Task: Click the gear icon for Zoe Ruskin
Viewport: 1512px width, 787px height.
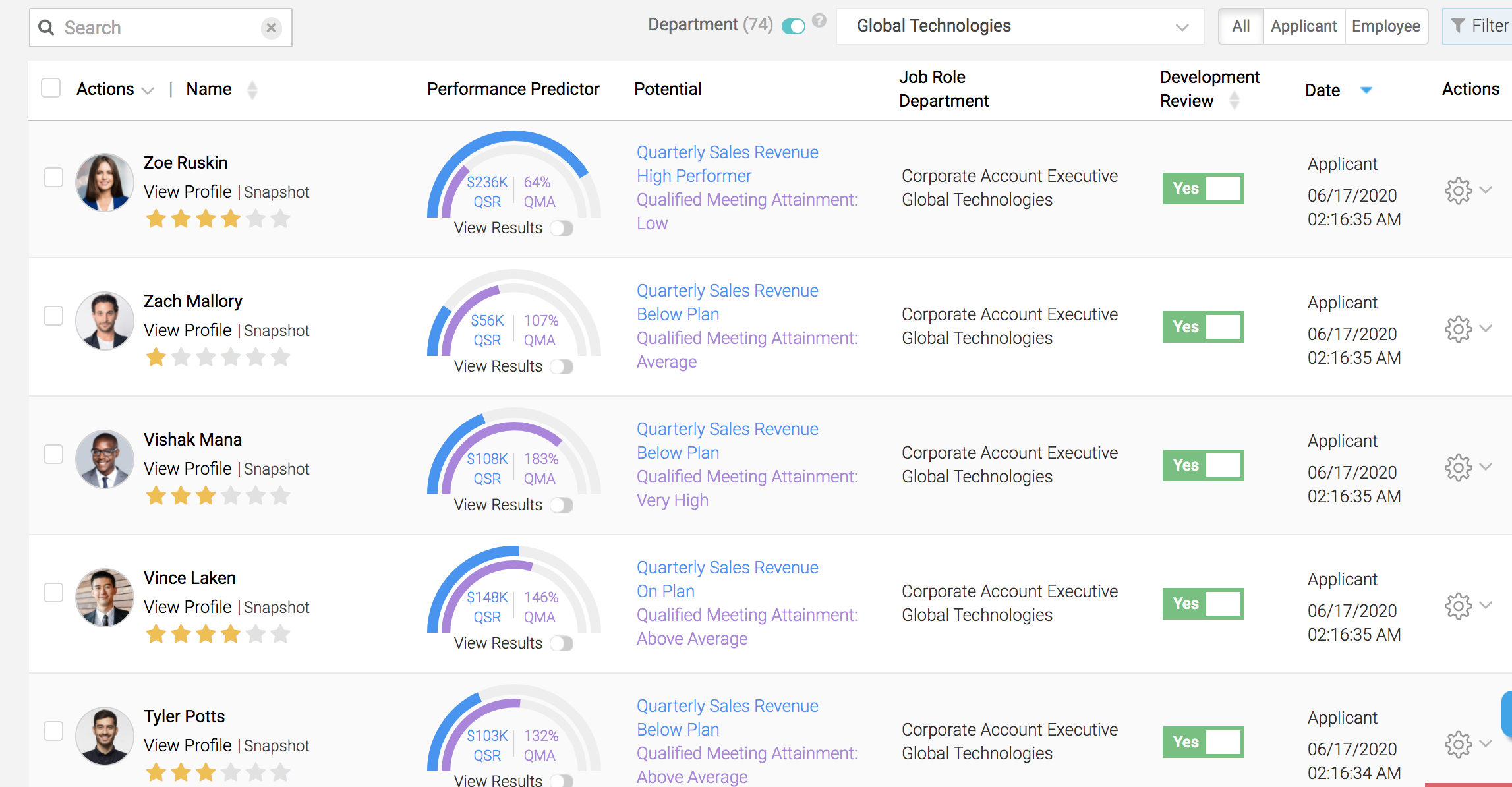Action: click(x=1457, y=190)
